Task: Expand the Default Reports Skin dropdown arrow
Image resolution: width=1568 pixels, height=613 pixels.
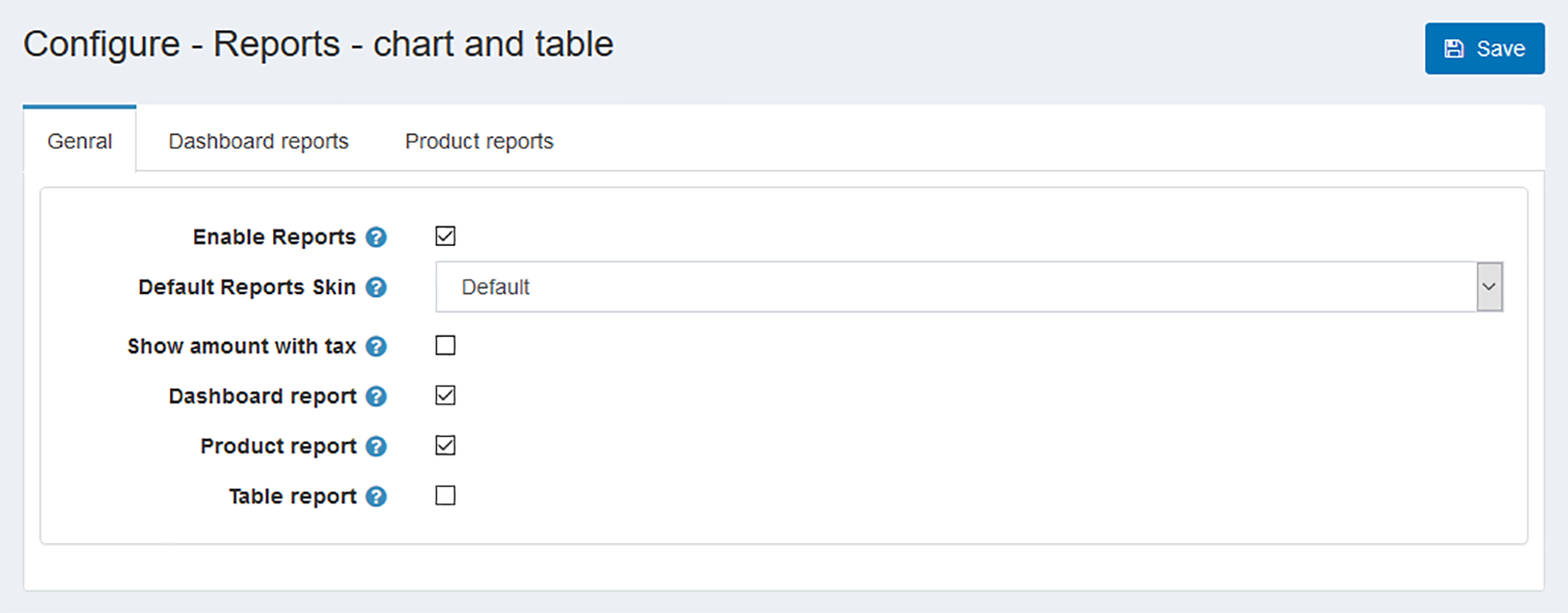Action: 1489,287
